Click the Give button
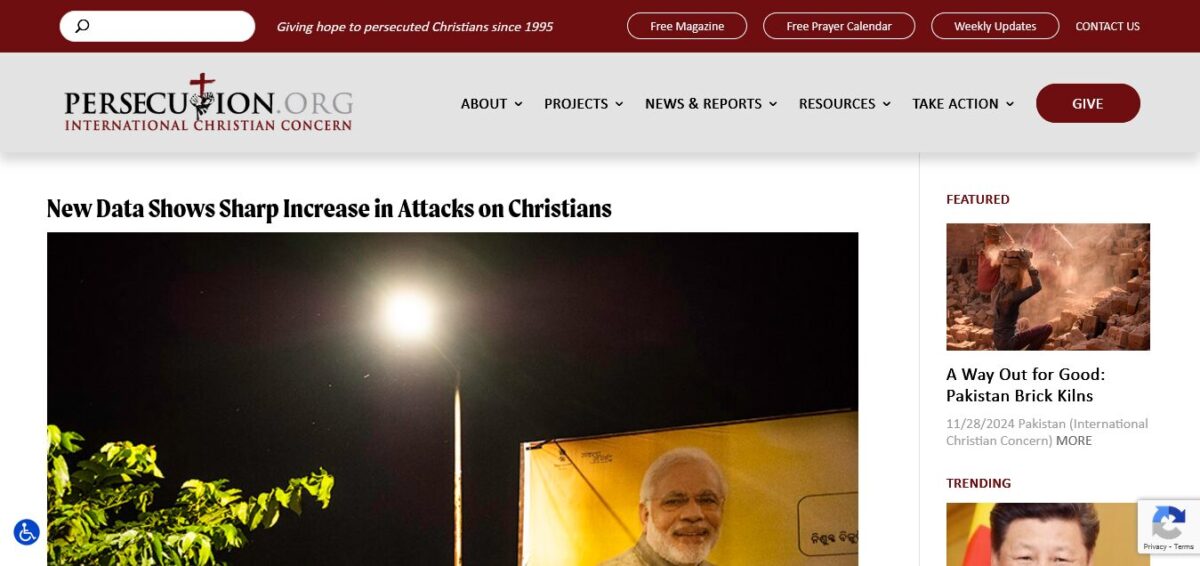The image size is (1200, 566). tap(1088, 103)
